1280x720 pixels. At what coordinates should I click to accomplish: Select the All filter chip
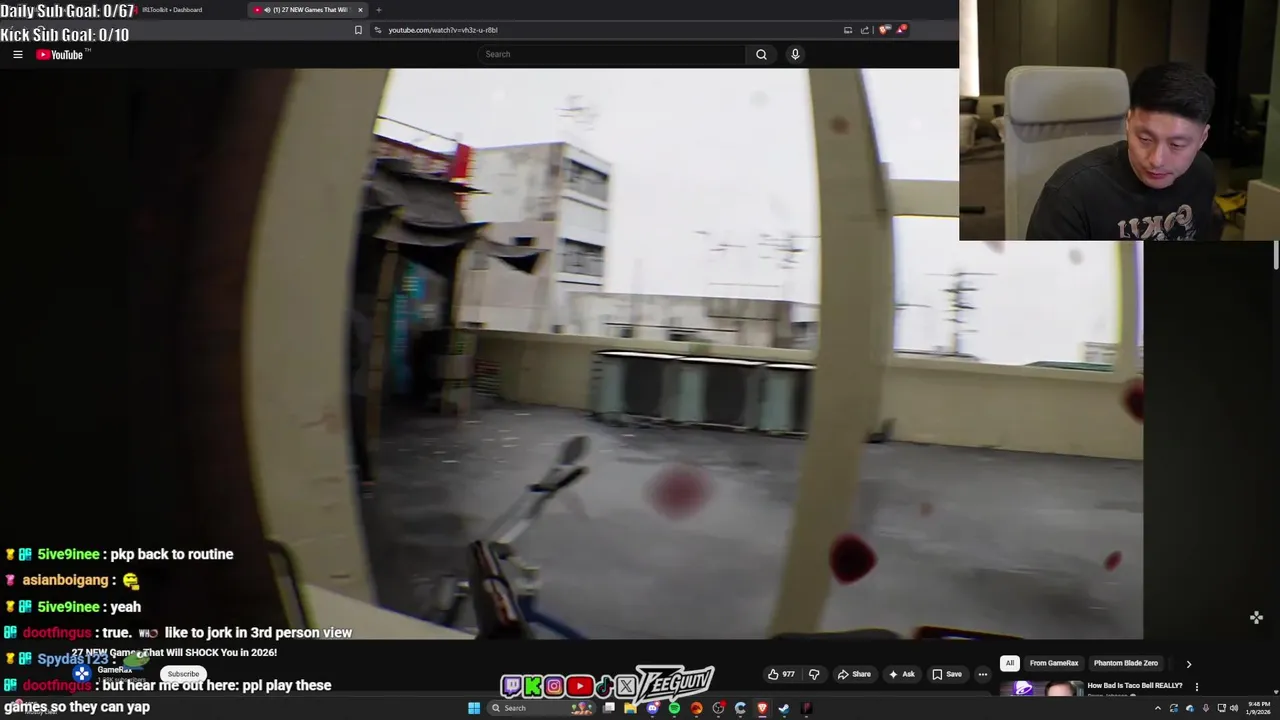(1010, 663)
